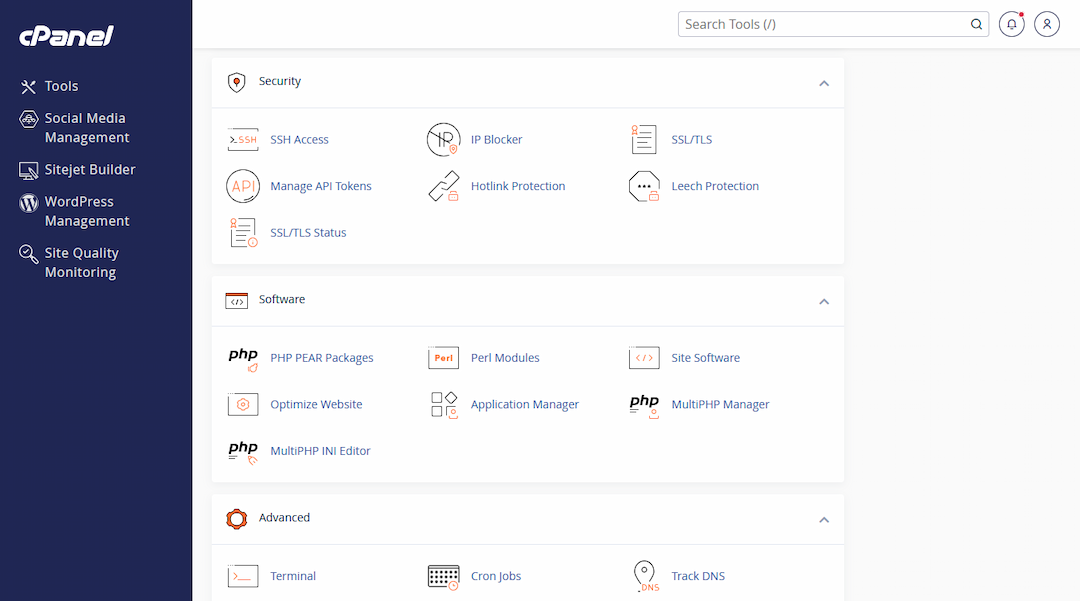Go to Leech Protection link

[715, 186]
